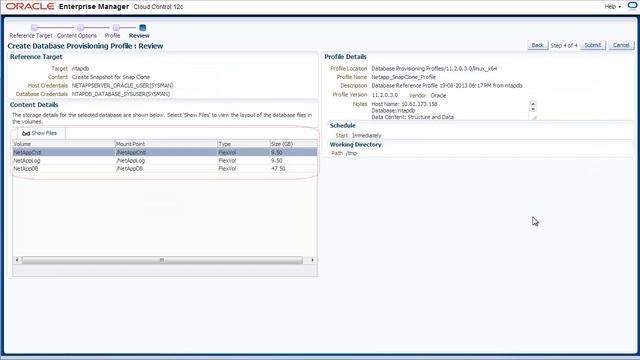Viewport: 640px width, 360px height.
Task: Click the Back button
Action: point(537,45)
